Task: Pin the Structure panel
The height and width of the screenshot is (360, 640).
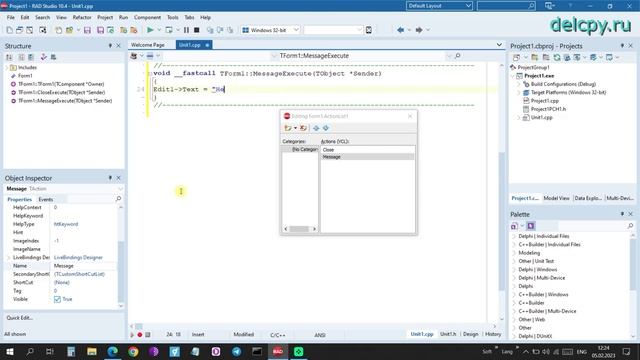Action: (x=110, y=46)
